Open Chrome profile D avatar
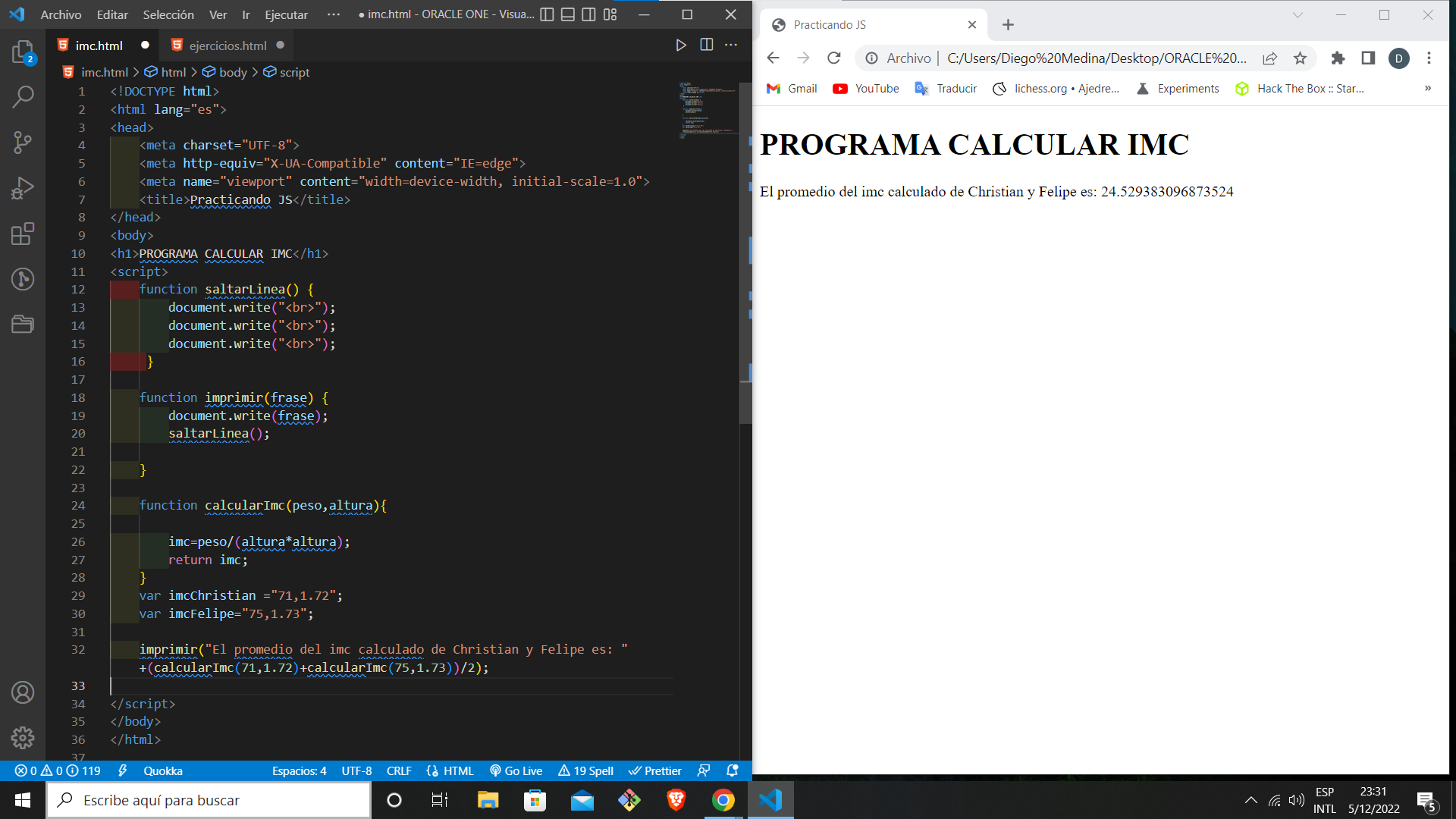Image resolution: width=1456 pixels, height=819 pixels. [x=1399, y=58]
